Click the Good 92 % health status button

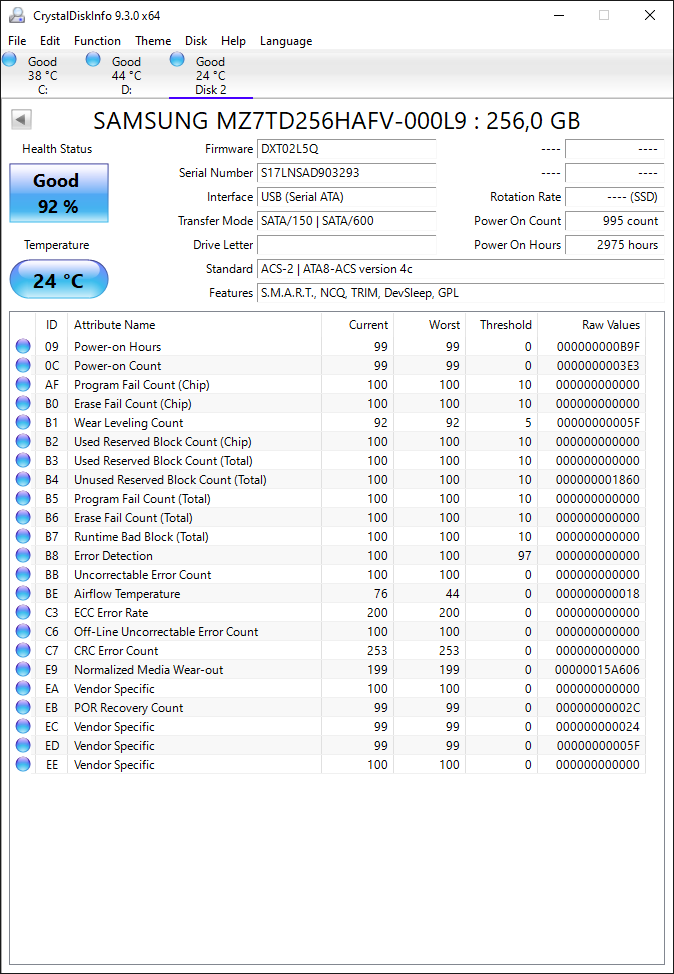[x=59, y=193]
